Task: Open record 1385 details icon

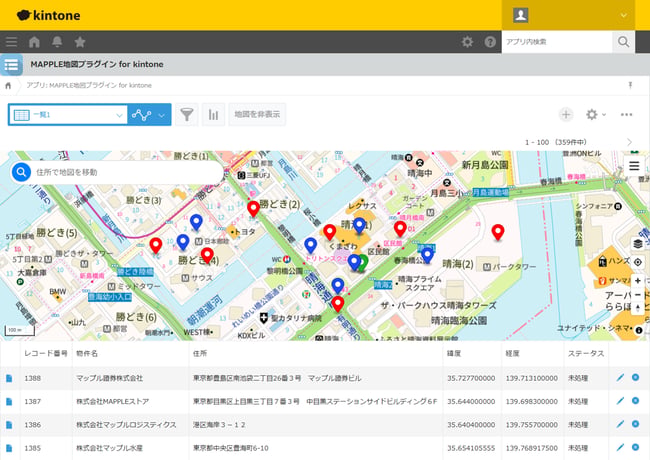Action: (9, 448)
